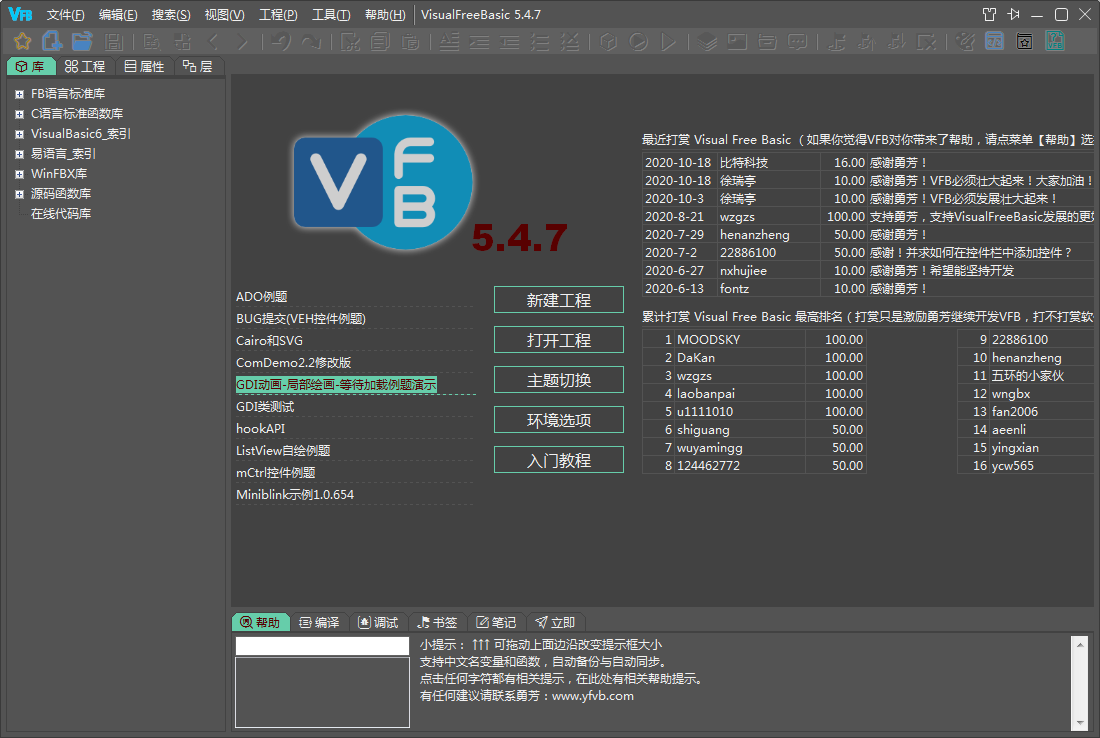Click the open folder toolbar icon
Image resolution: width=1100 pixels, height=738 pixels.
point(82,42)
